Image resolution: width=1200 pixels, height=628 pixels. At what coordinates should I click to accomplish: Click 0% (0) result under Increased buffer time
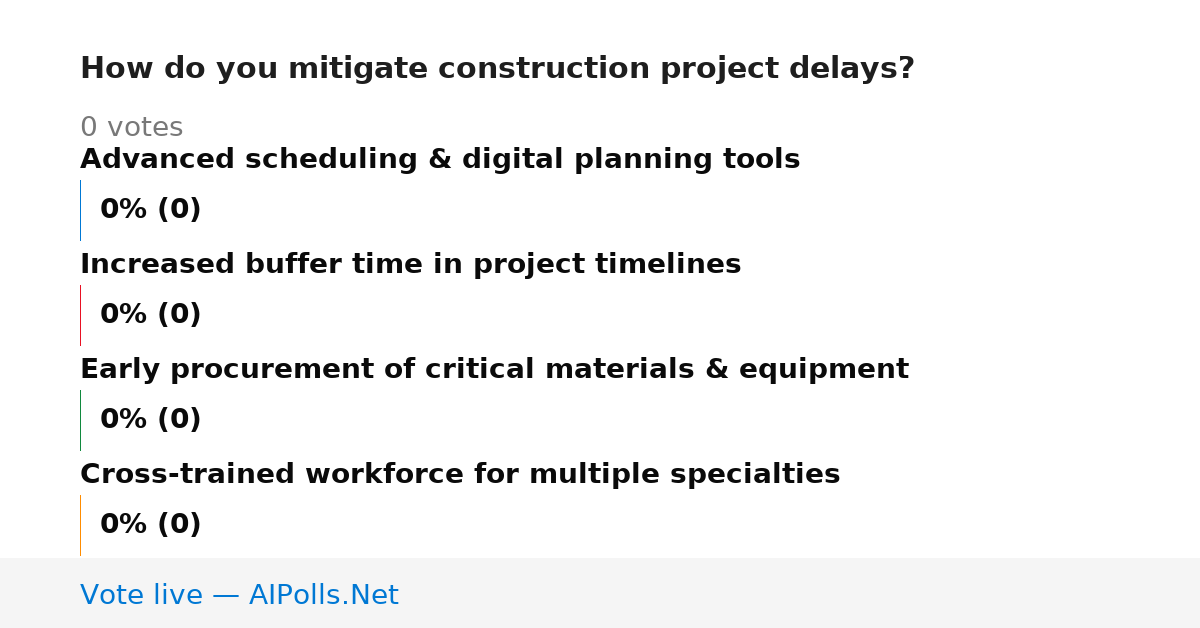click(x=150, y=315)
